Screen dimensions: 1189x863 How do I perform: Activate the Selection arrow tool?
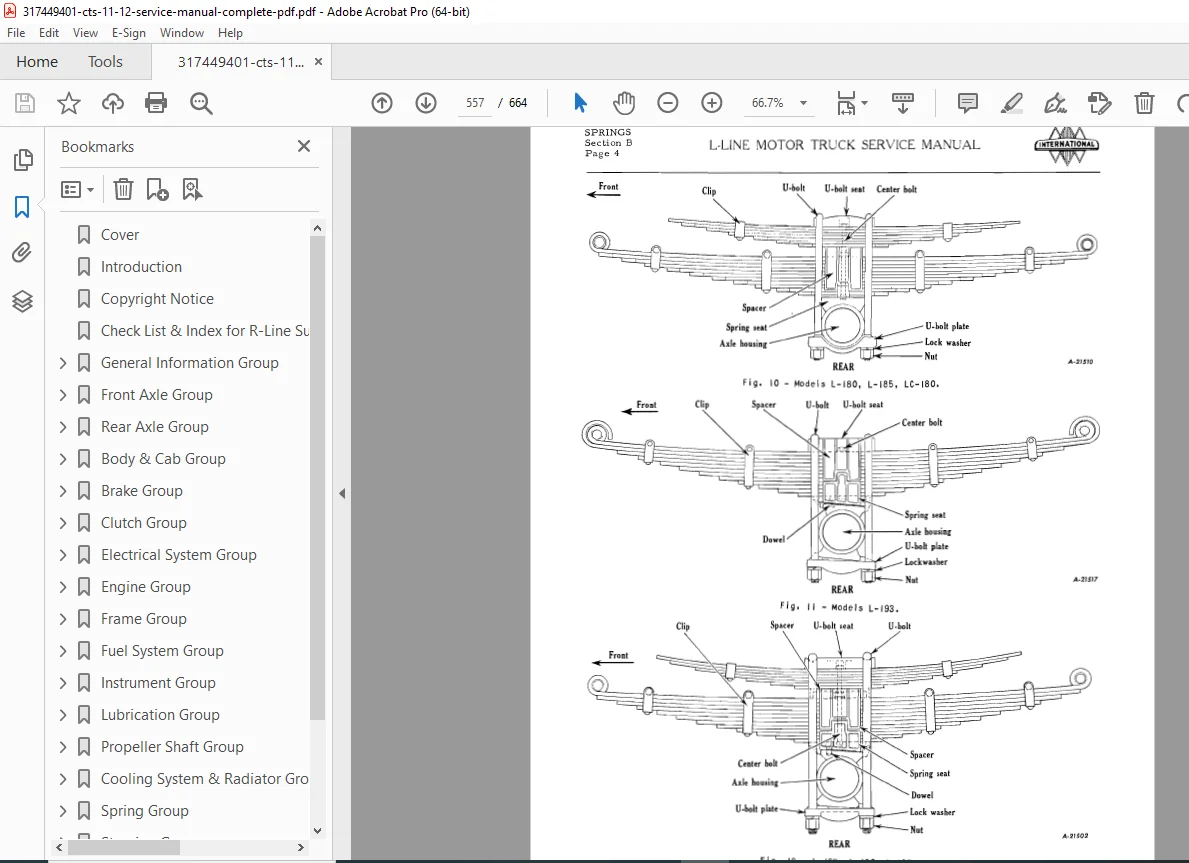point(580,102)
